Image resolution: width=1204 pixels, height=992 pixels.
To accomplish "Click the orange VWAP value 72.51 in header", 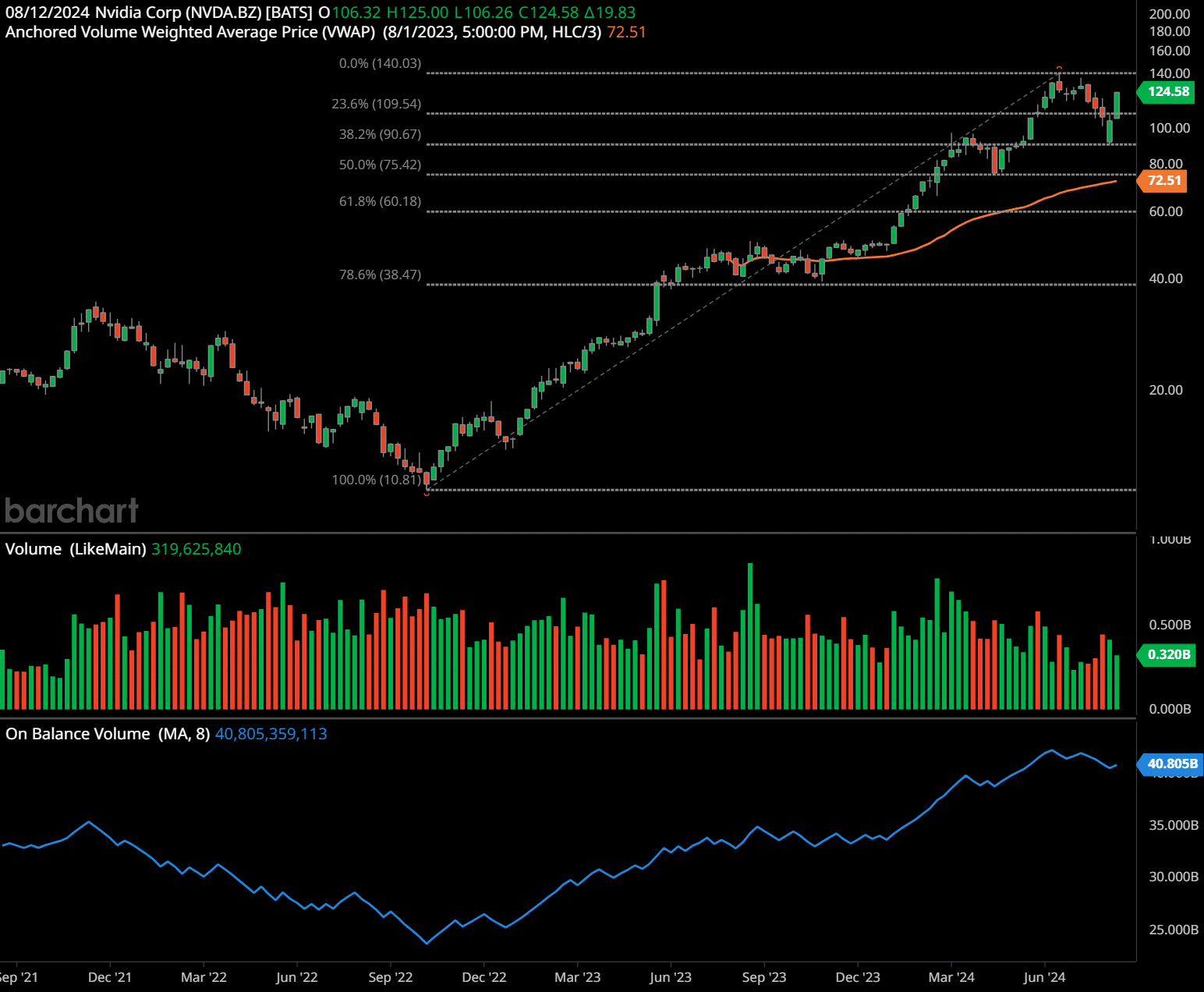I will [x=626, y=32].
